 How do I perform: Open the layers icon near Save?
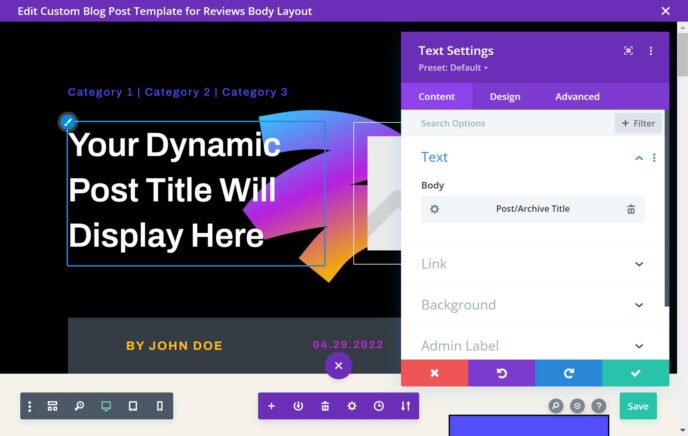coord(577,406)
